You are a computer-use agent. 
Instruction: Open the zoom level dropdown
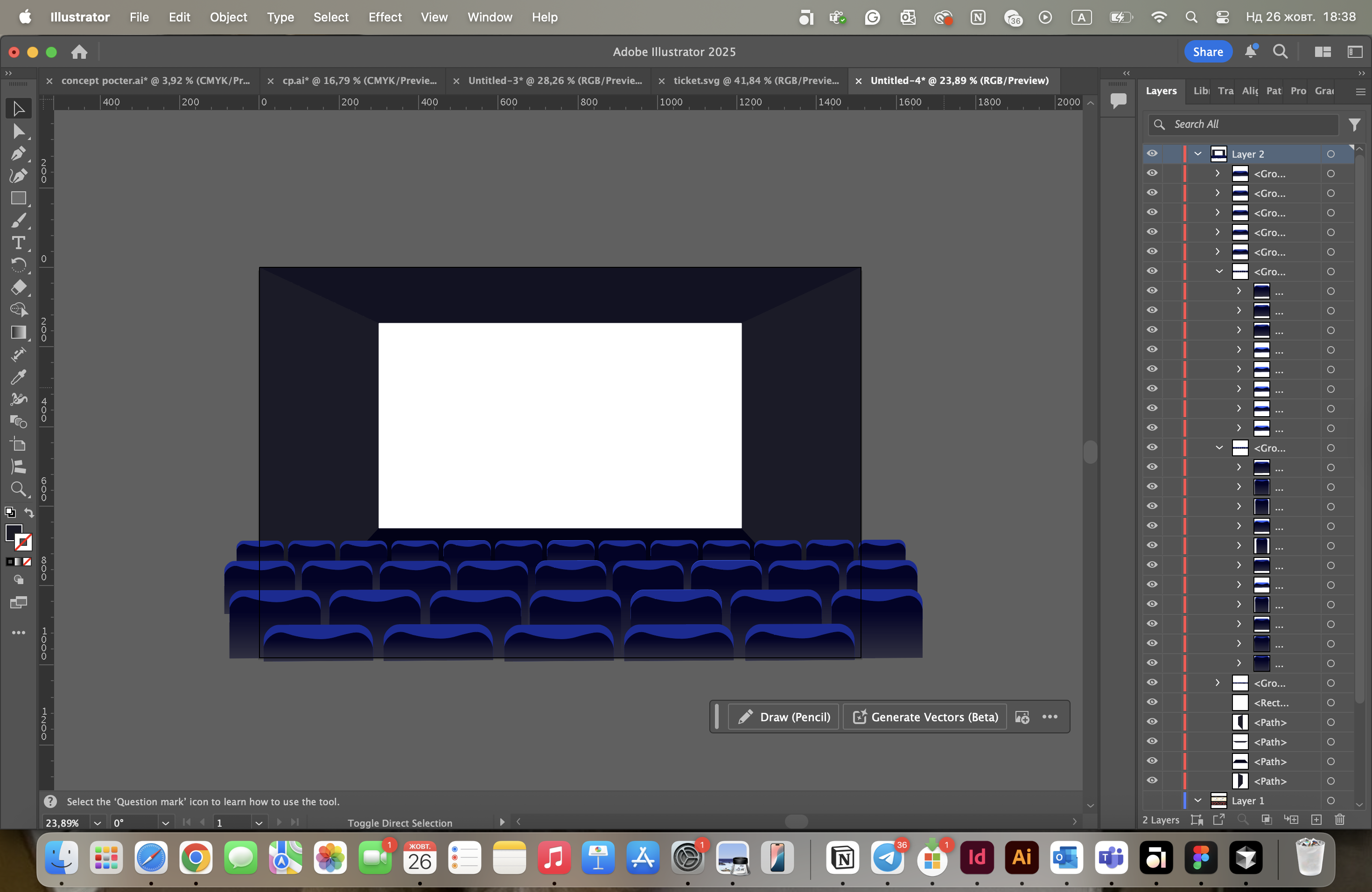(98, 823)
